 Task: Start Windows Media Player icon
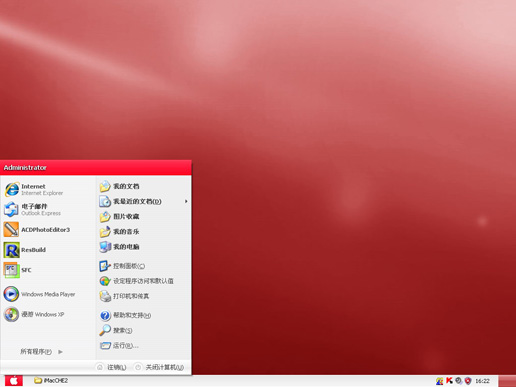pos(11,294)
